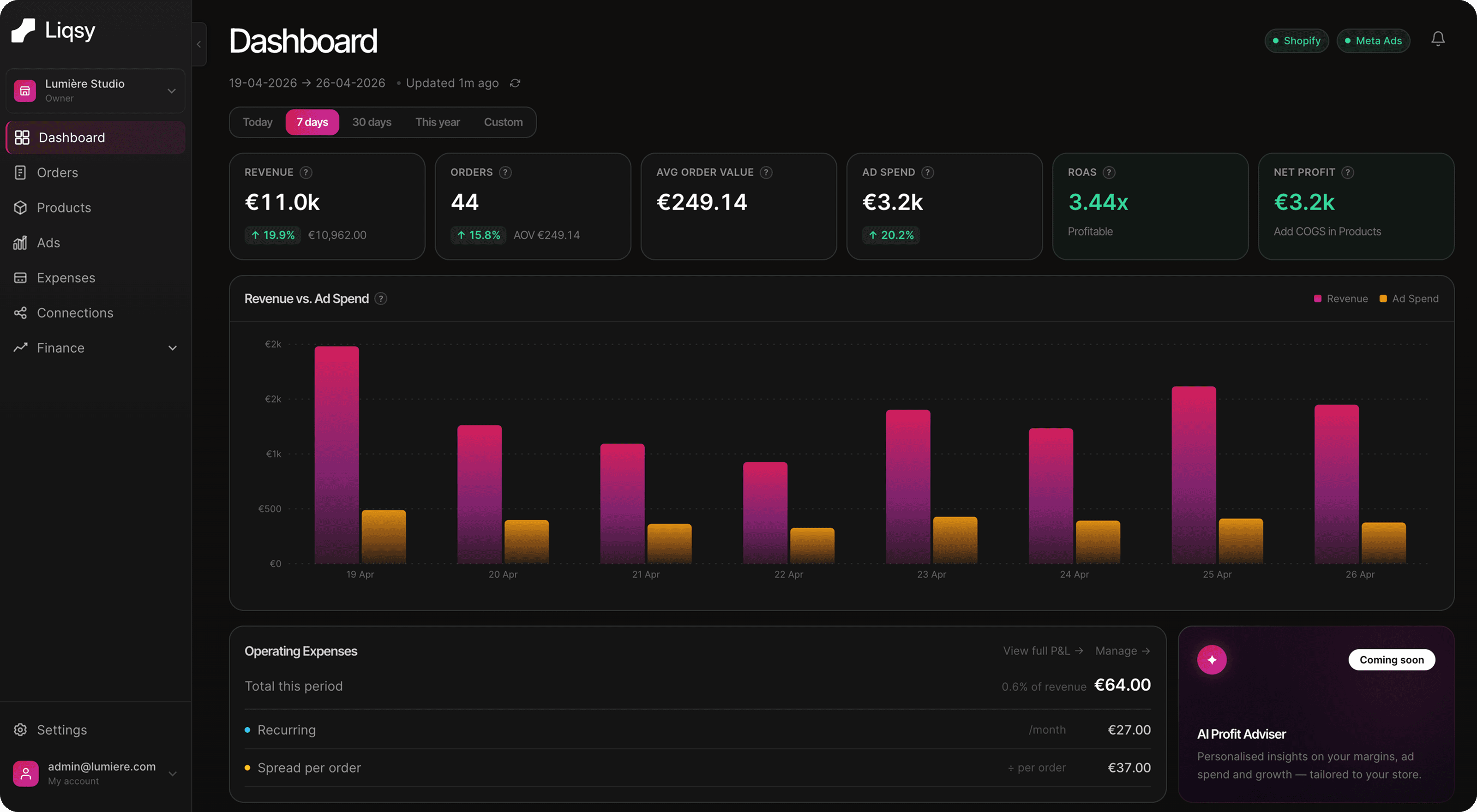Switch to the 30 days date range tab

click(x=372, y=122)
